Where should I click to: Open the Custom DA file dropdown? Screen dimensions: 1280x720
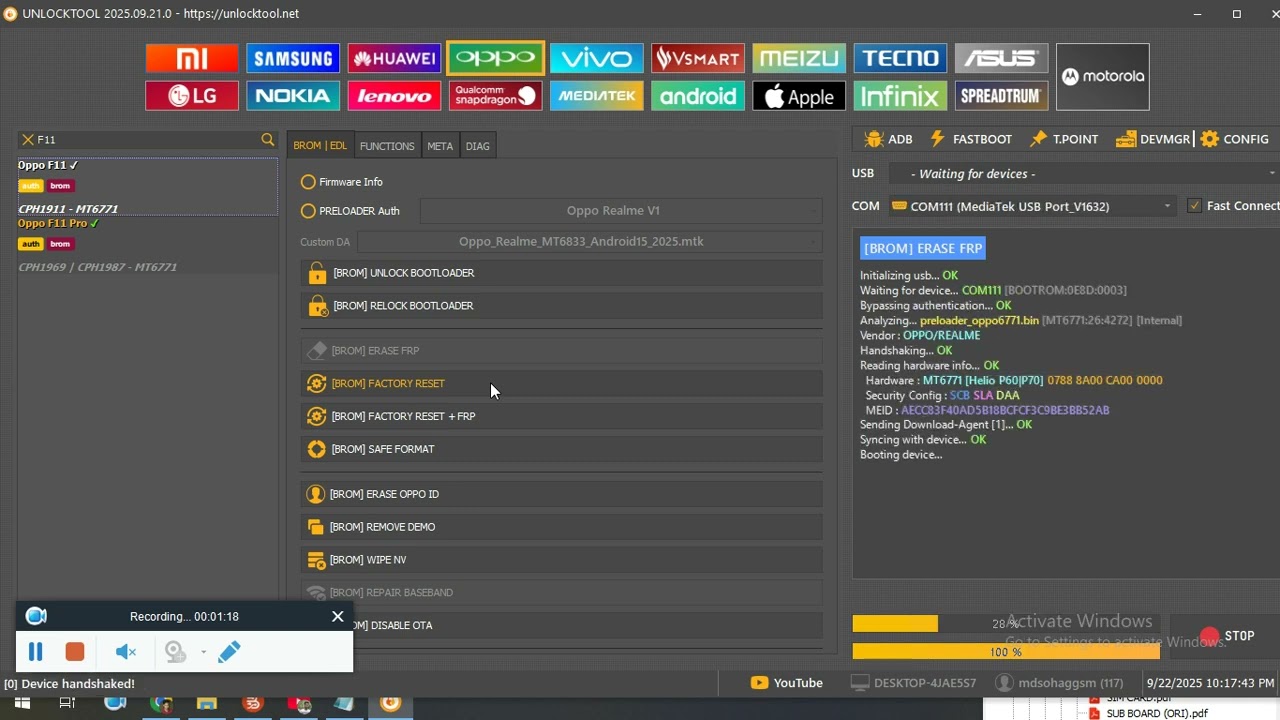(590, 242)
